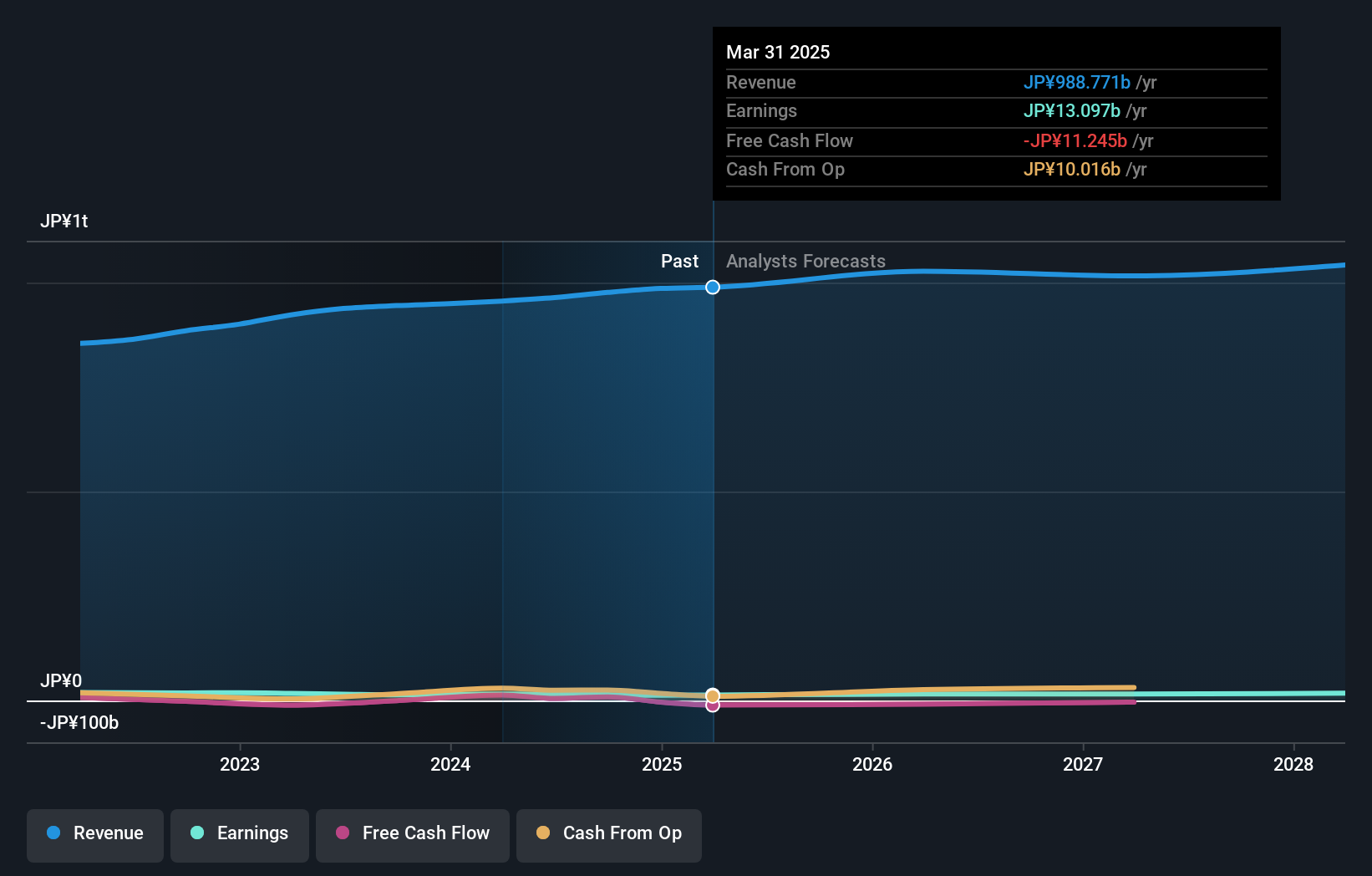Click the JP¥0 y-axis label

[61, 680]
